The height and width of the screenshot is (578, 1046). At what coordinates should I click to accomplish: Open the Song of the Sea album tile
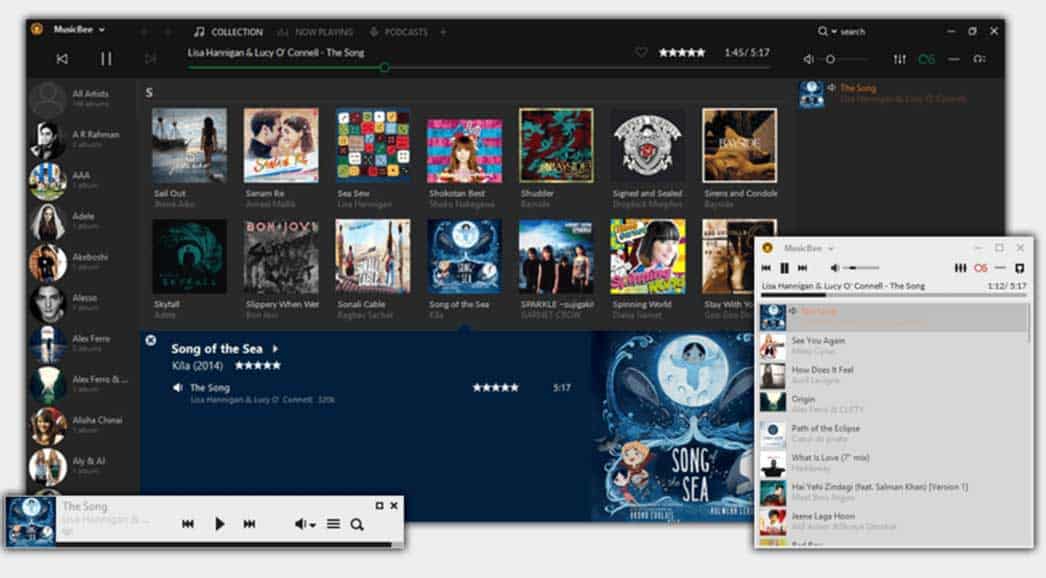click(464, 256)
